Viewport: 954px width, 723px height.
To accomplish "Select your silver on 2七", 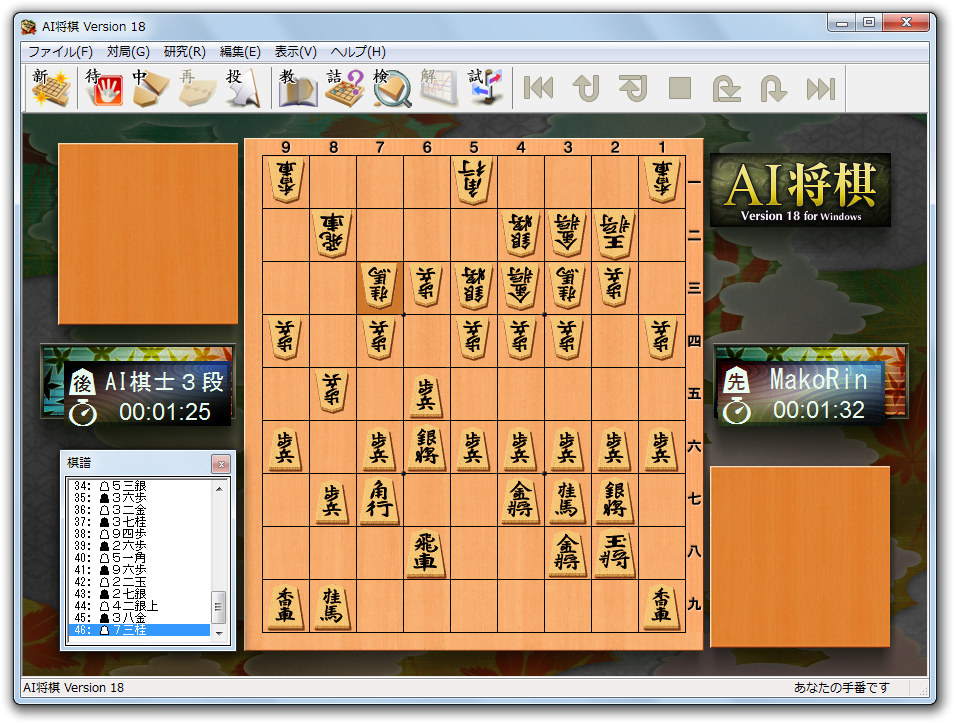I will [x=615, y=500].
